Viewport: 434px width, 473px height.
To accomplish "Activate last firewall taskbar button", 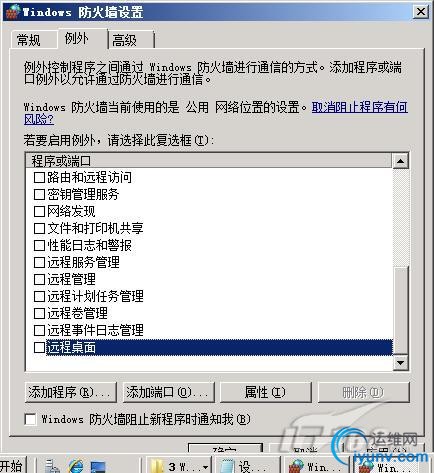I will click(385, 466).
